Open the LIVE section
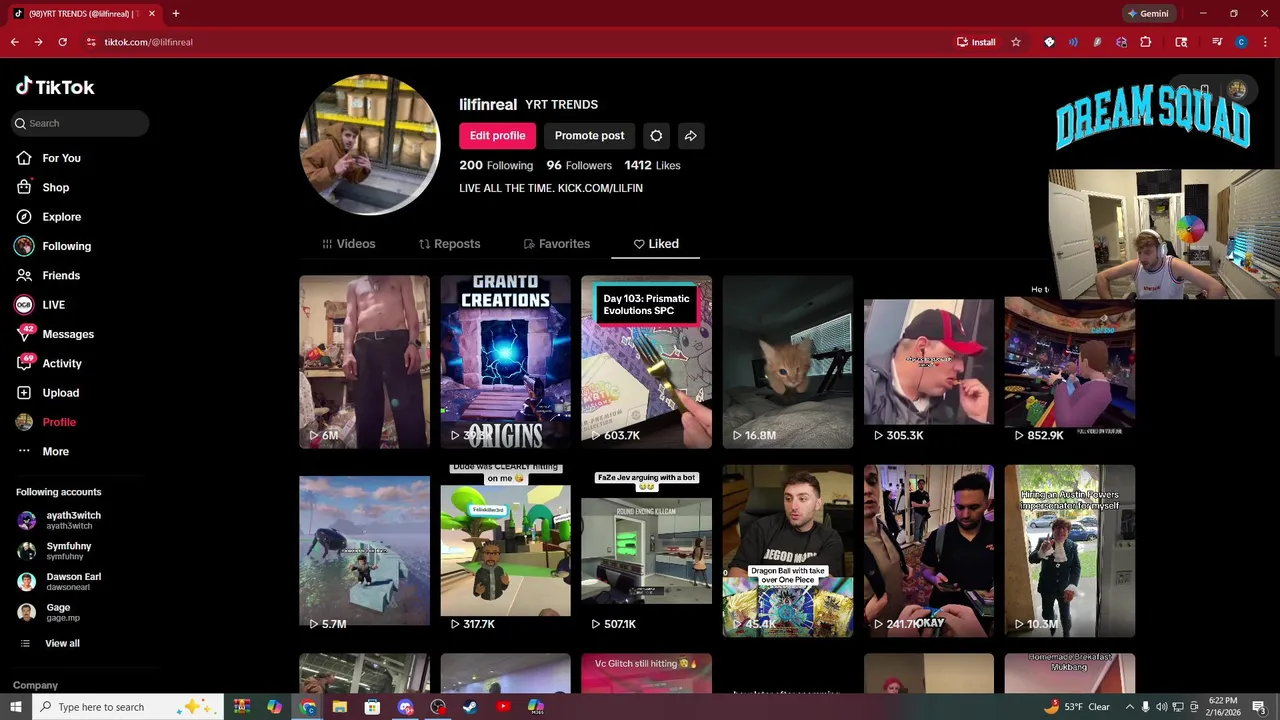 click(x=53, y=305)
